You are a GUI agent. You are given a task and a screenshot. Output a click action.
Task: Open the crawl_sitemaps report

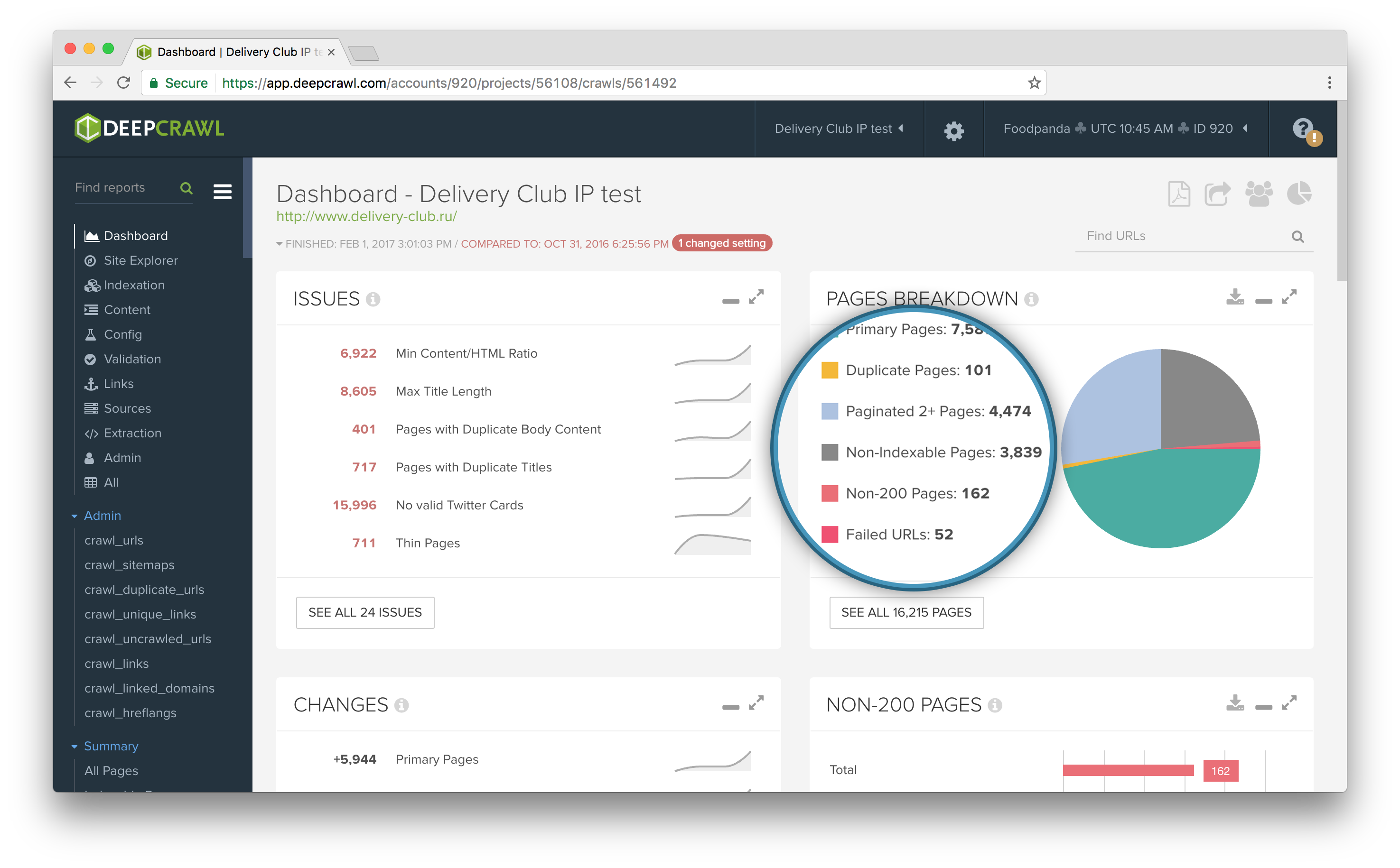[129, 565]
